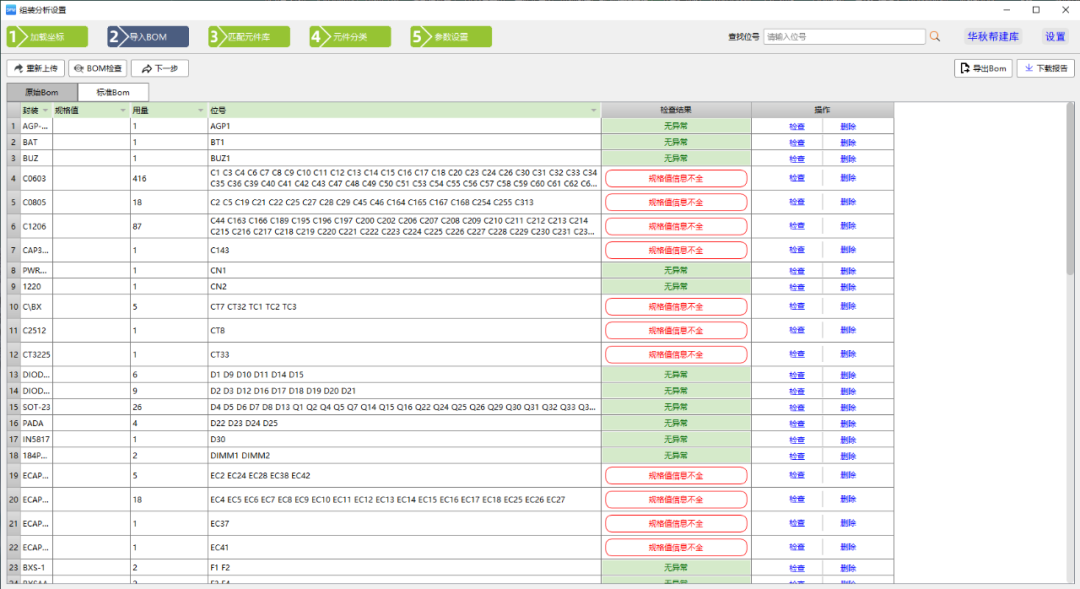This screenshot has width=1080, height=589.
Task: Run the BOM检查 button
Action: [x=98, y=68]
